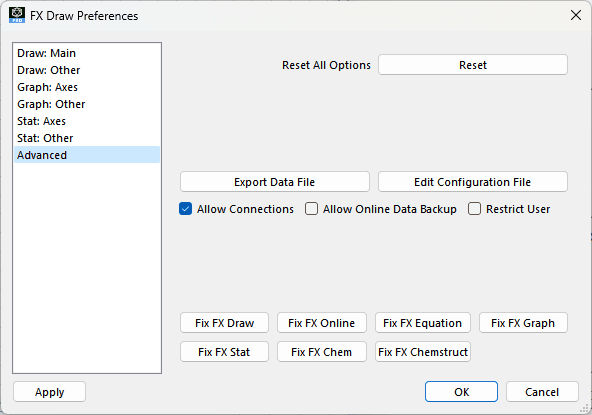Run Fix FX Equation
The image size is (592, 415).
(423, 323)
